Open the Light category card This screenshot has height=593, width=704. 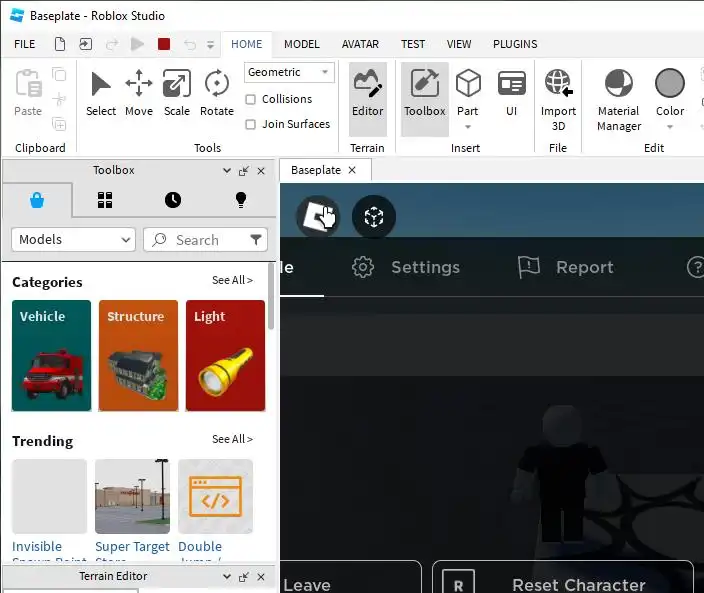pos(225,356)
